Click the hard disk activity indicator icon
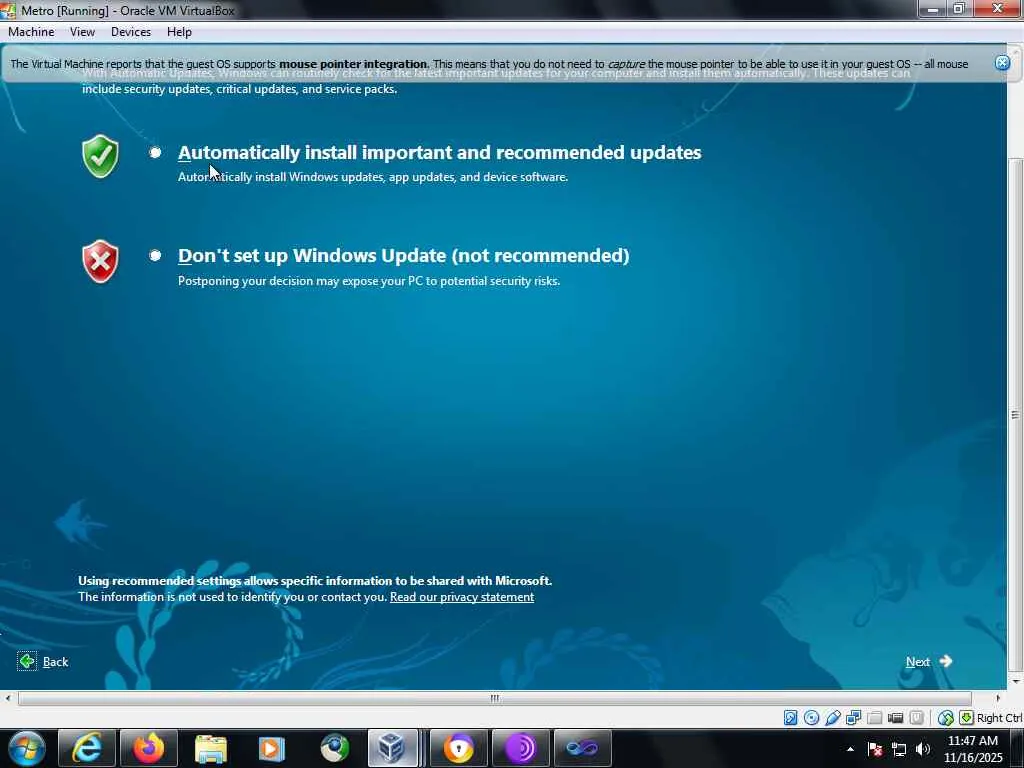The height and width of the screenshot is (768, 1024). coord(790,718)
